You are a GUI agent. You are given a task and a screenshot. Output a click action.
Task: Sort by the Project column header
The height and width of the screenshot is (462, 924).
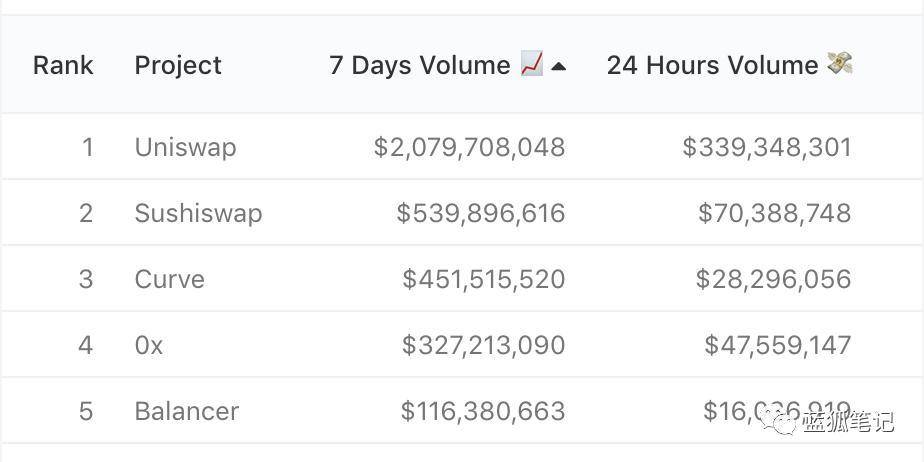178,66
